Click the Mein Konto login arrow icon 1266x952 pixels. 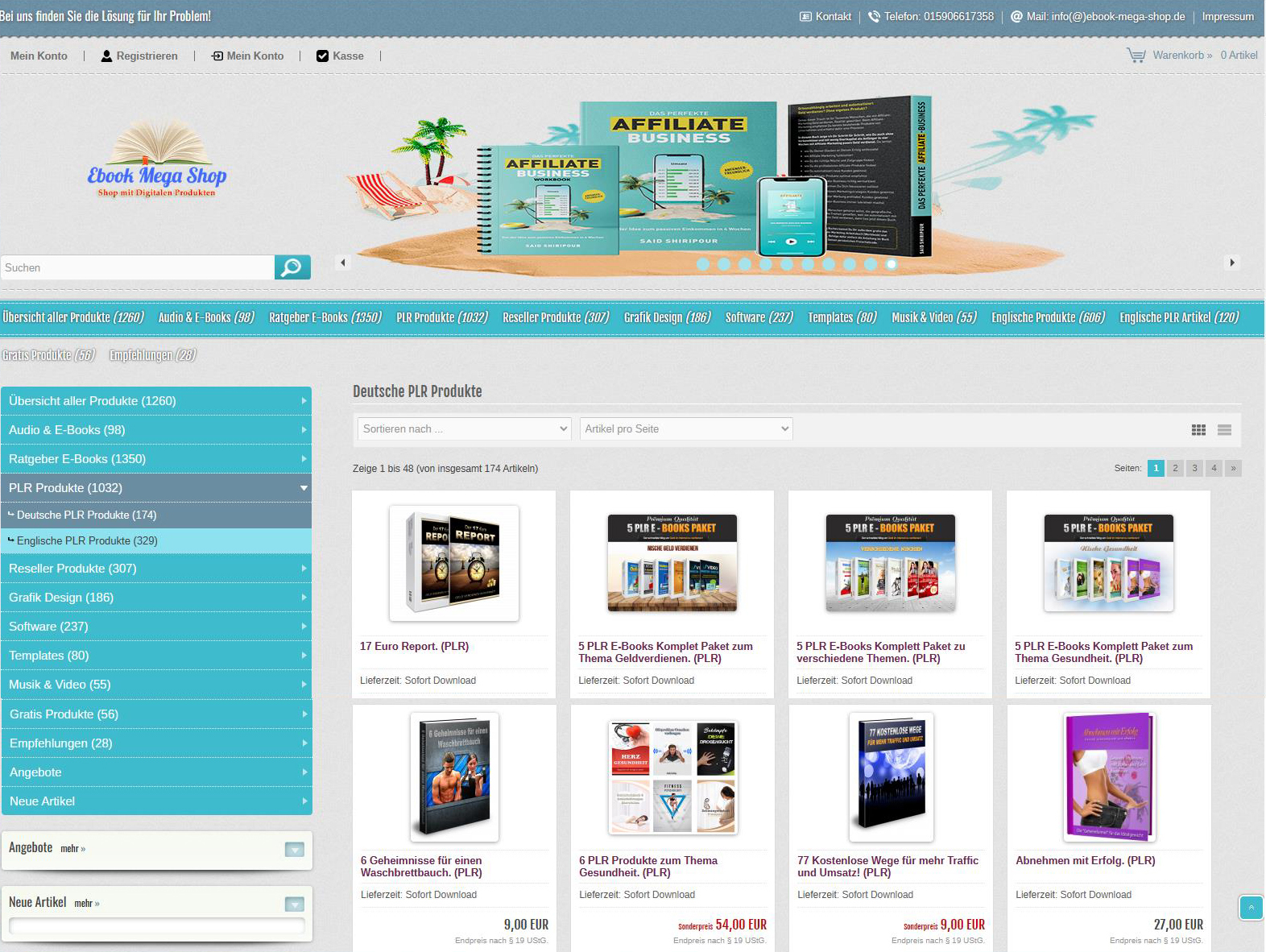click(217, 56)
